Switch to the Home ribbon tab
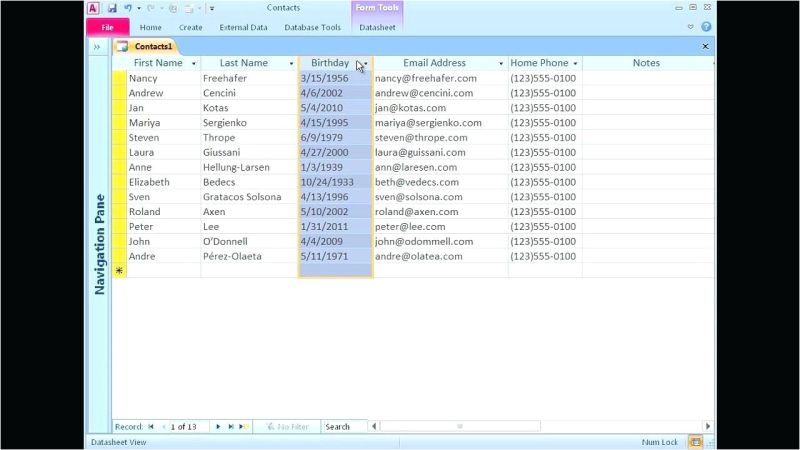800x450 pixels. 151,28
